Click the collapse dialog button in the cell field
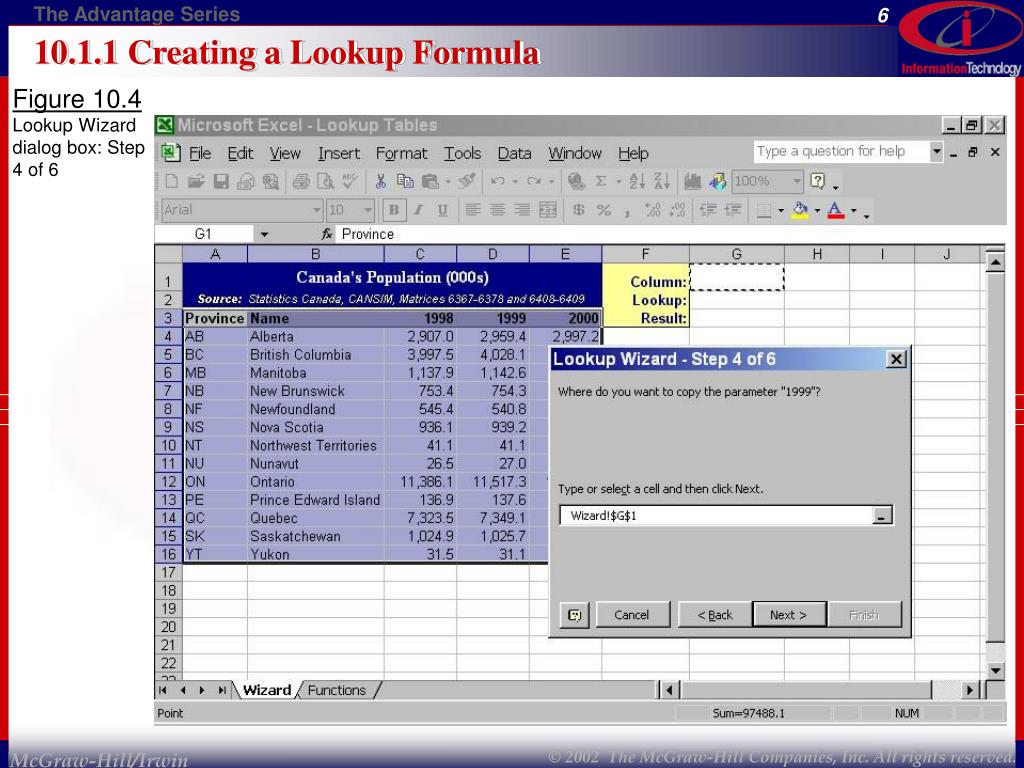The height and width of the screenshot is (768, 1024). pyautogui.click(x=881, y=516)
